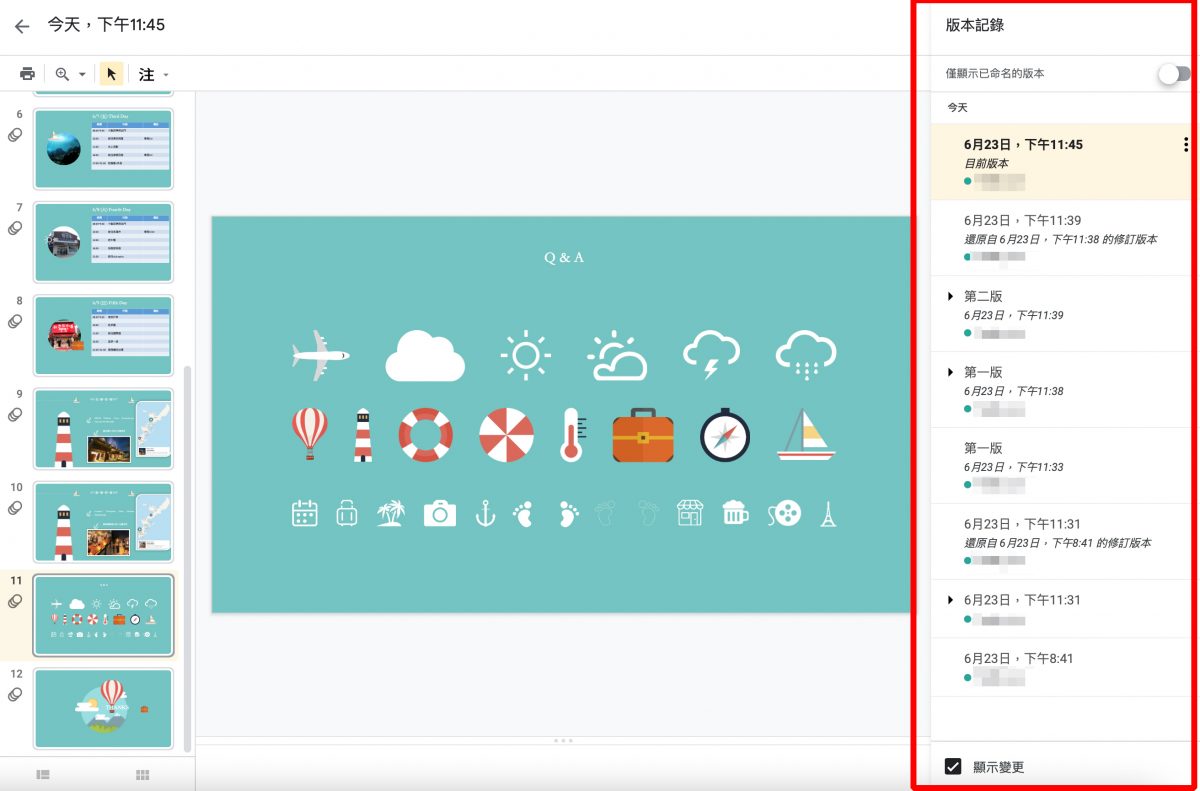Switch to grid view icon
The height and width of the screenshot is (791, 1200).
tap(143, 774)
